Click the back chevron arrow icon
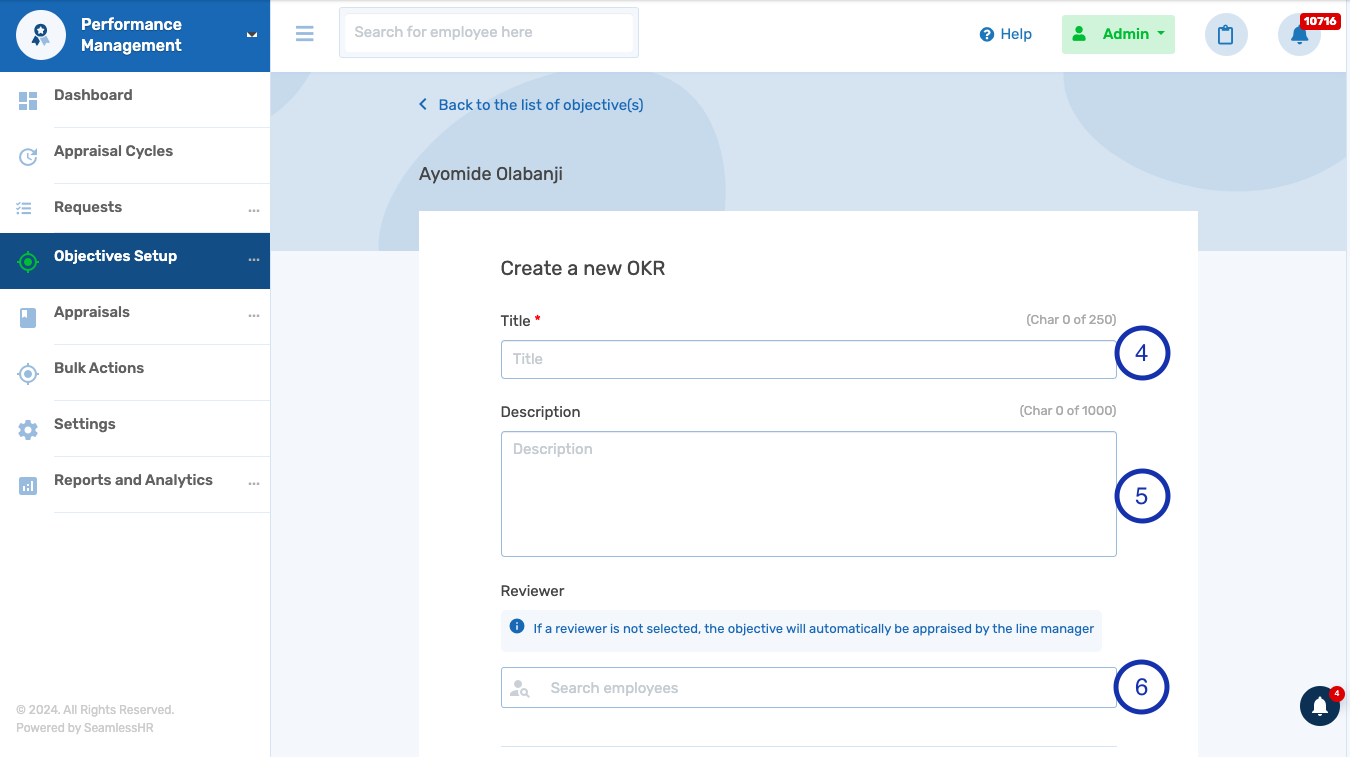 click(x=423, y=104)
